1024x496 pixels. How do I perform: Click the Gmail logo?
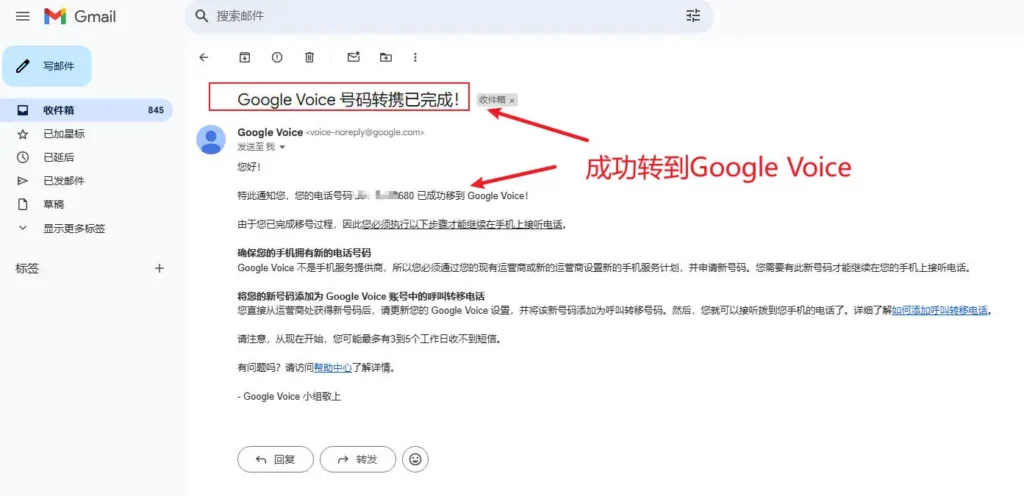pyautogui.click(x=80, y=16)
